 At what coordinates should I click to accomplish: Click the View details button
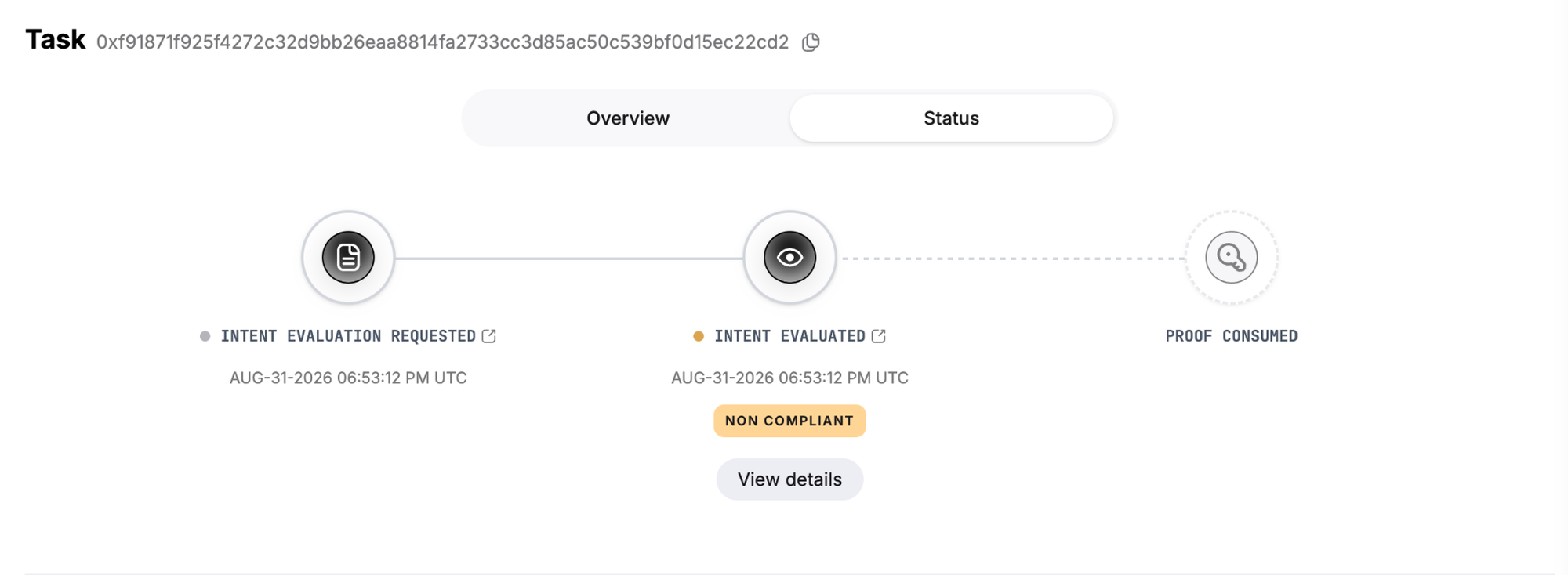coord(789,479)
